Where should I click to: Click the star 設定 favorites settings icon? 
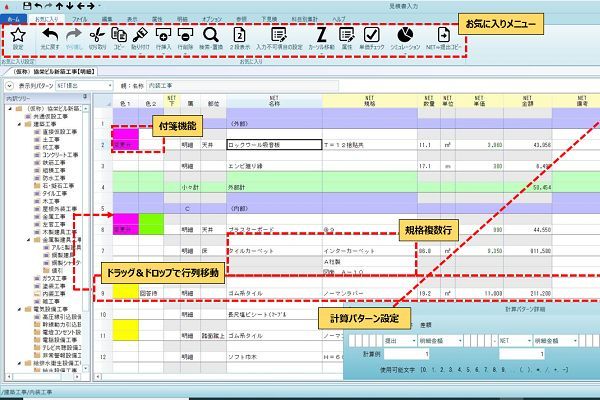(20, 39)
